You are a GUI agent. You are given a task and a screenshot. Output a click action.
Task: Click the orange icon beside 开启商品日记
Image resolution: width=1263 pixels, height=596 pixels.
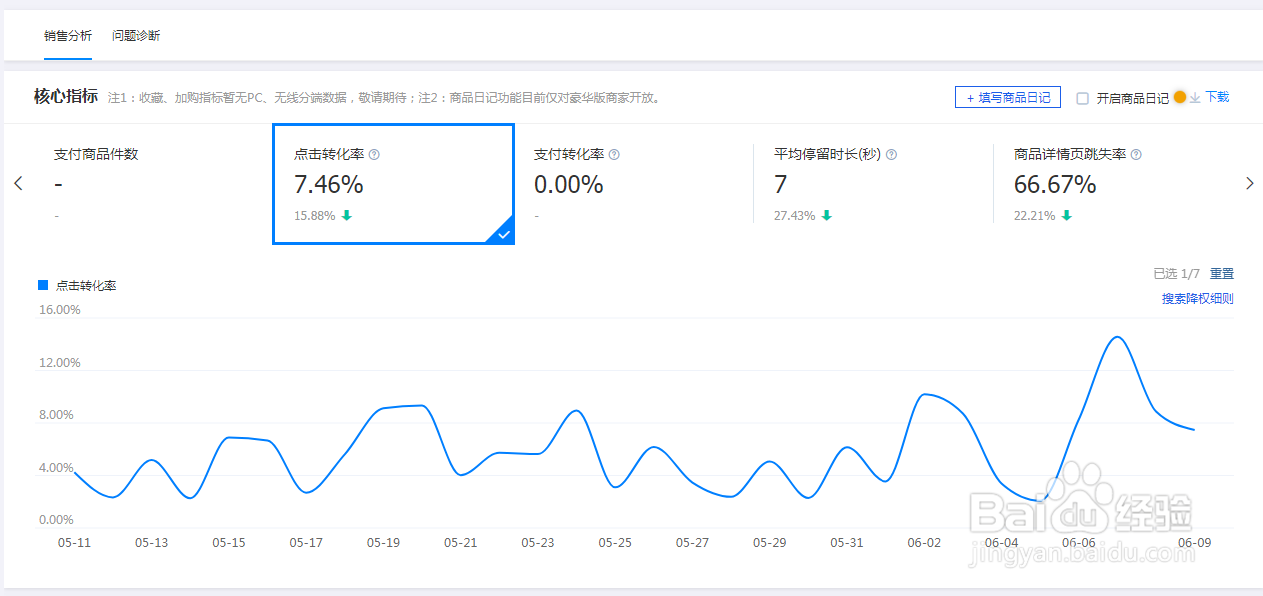(x=1180, y=97)
